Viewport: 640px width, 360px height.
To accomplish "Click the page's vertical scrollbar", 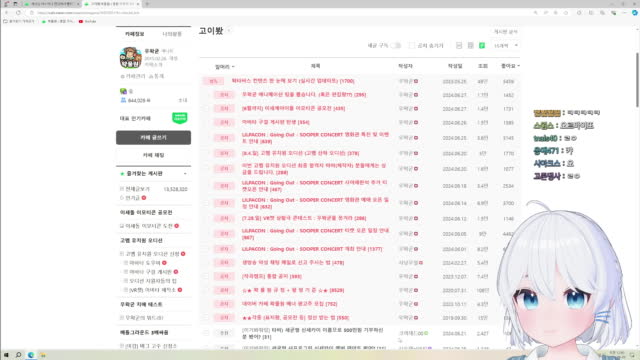I will point(637,80).
